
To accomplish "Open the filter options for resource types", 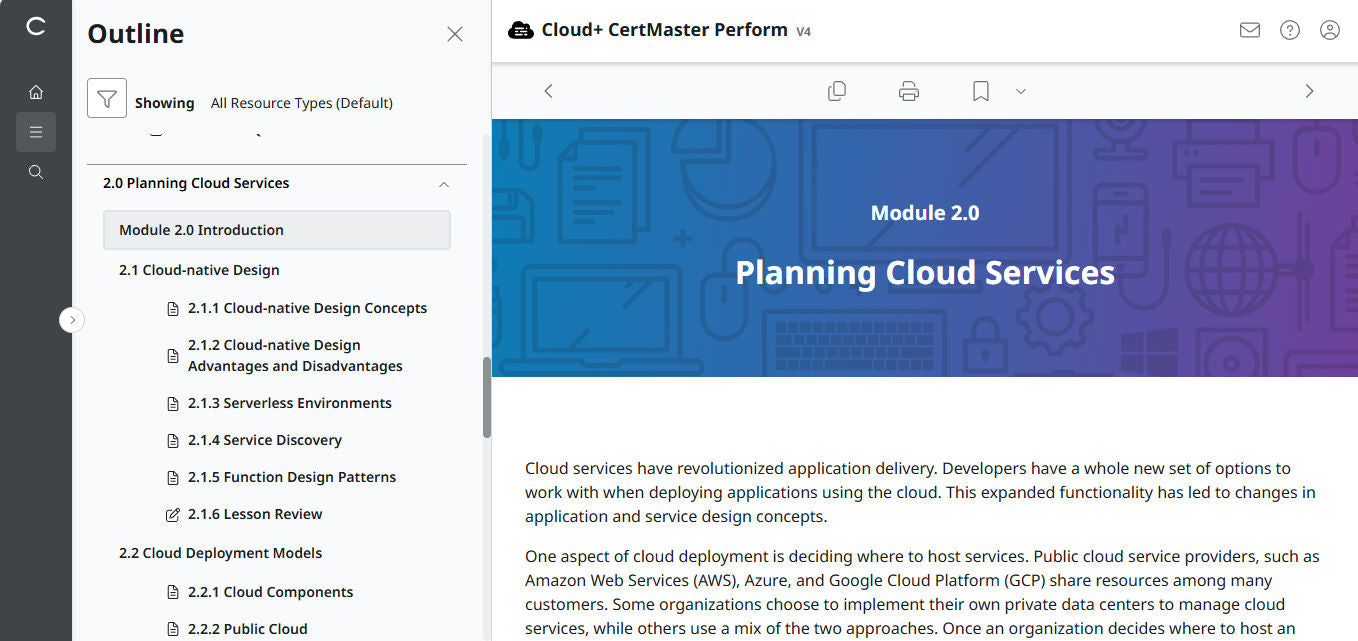I will pyautogui.click(x=107, y=97).
